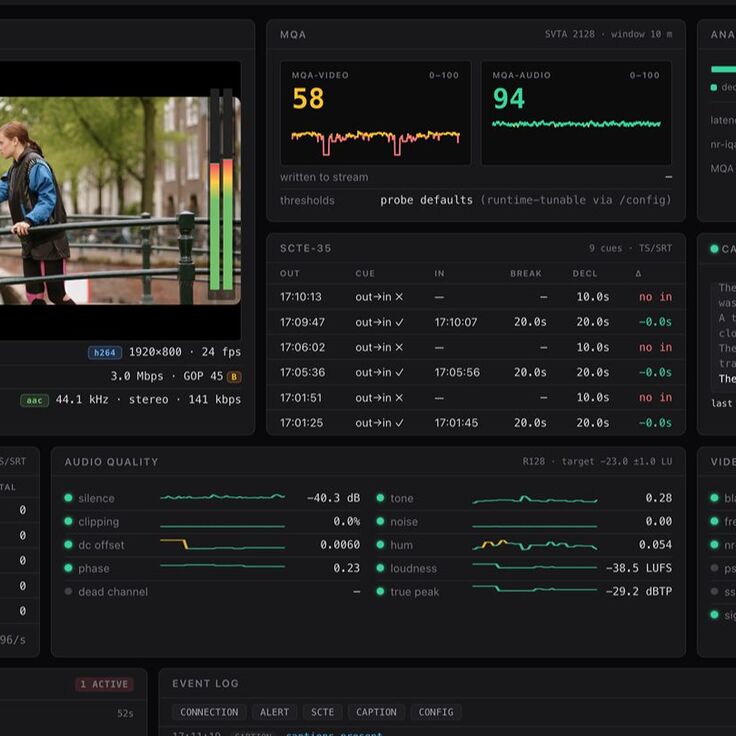Viewport: 736px width, 736px height.
Task: Click the phase status dot
Action: [68, 568]
